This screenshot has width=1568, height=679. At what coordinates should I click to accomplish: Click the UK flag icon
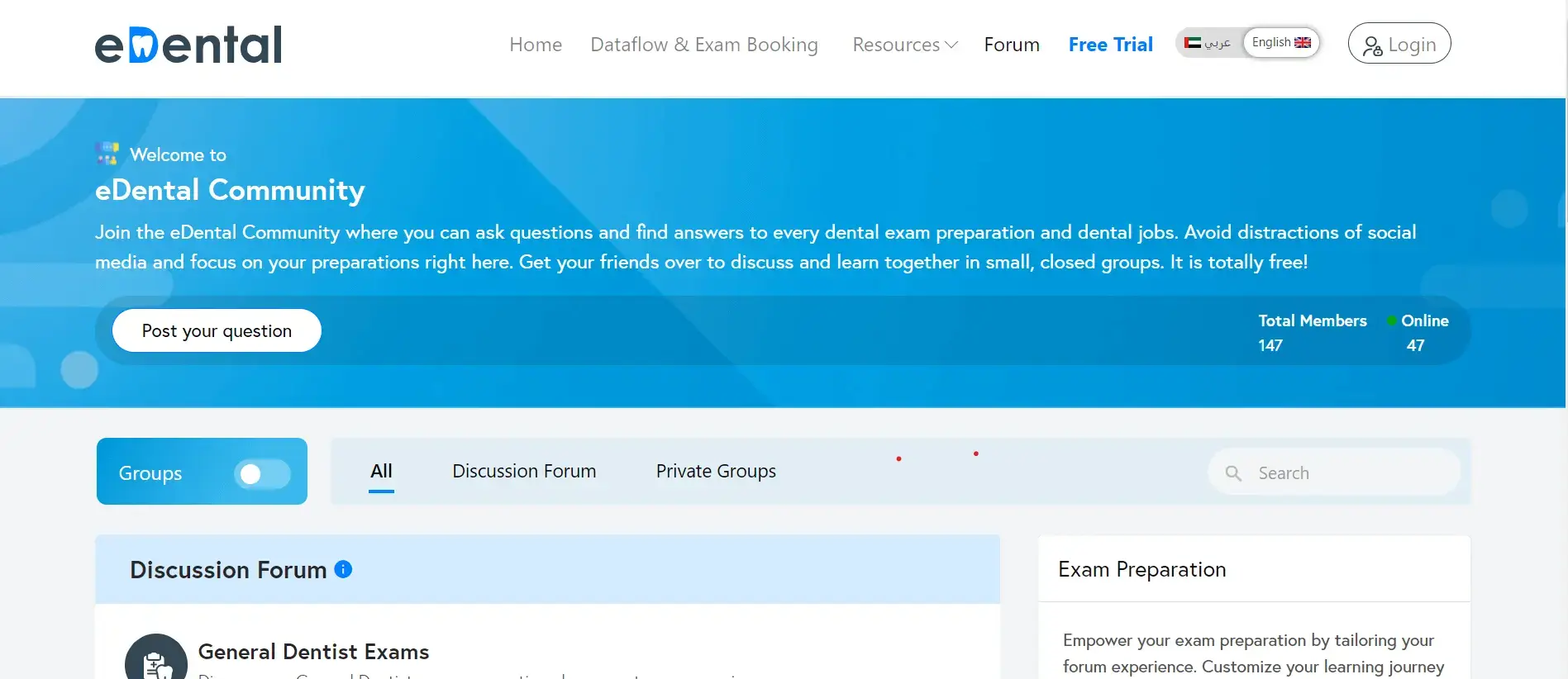(x=1303, y=42)
